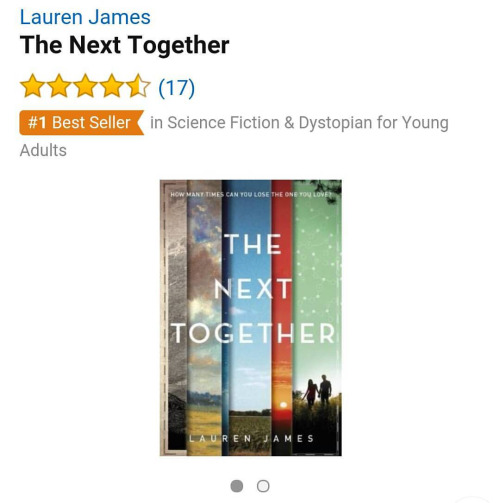The height and width of the screenshot is (503, 500).
Task: Click the half-filled fifth rating star
Action: [138, 86]
